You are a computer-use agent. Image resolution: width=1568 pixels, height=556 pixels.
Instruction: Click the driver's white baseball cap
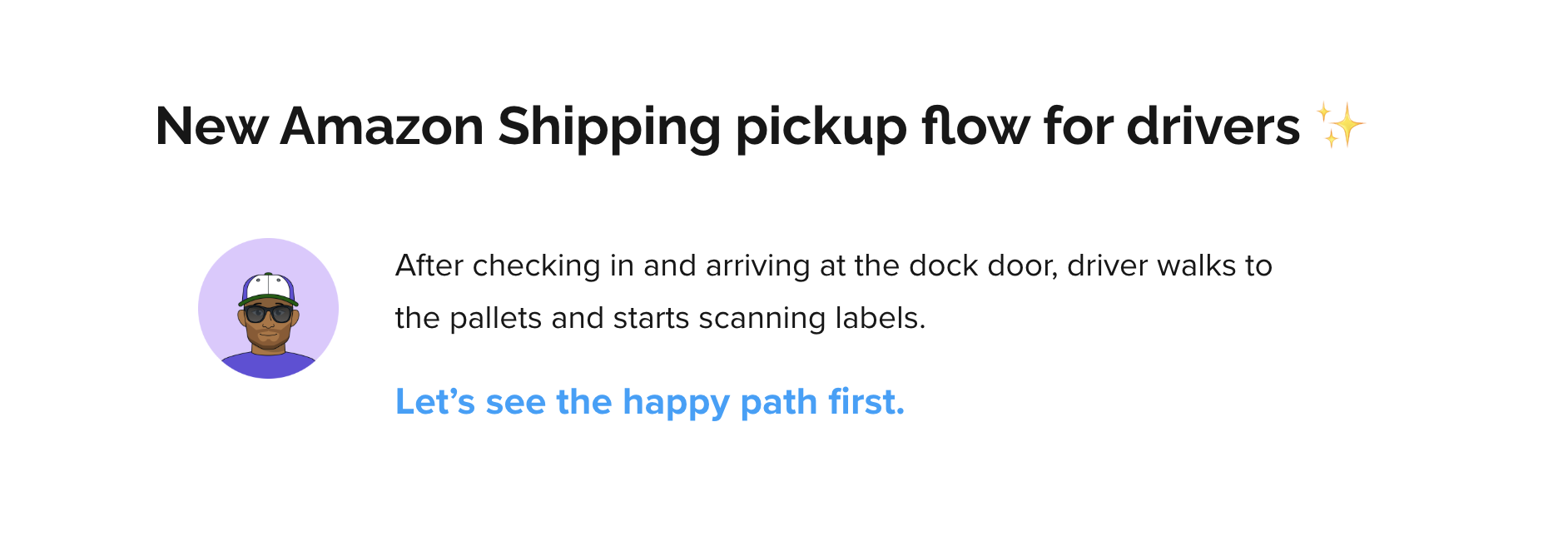pos(268,289)
